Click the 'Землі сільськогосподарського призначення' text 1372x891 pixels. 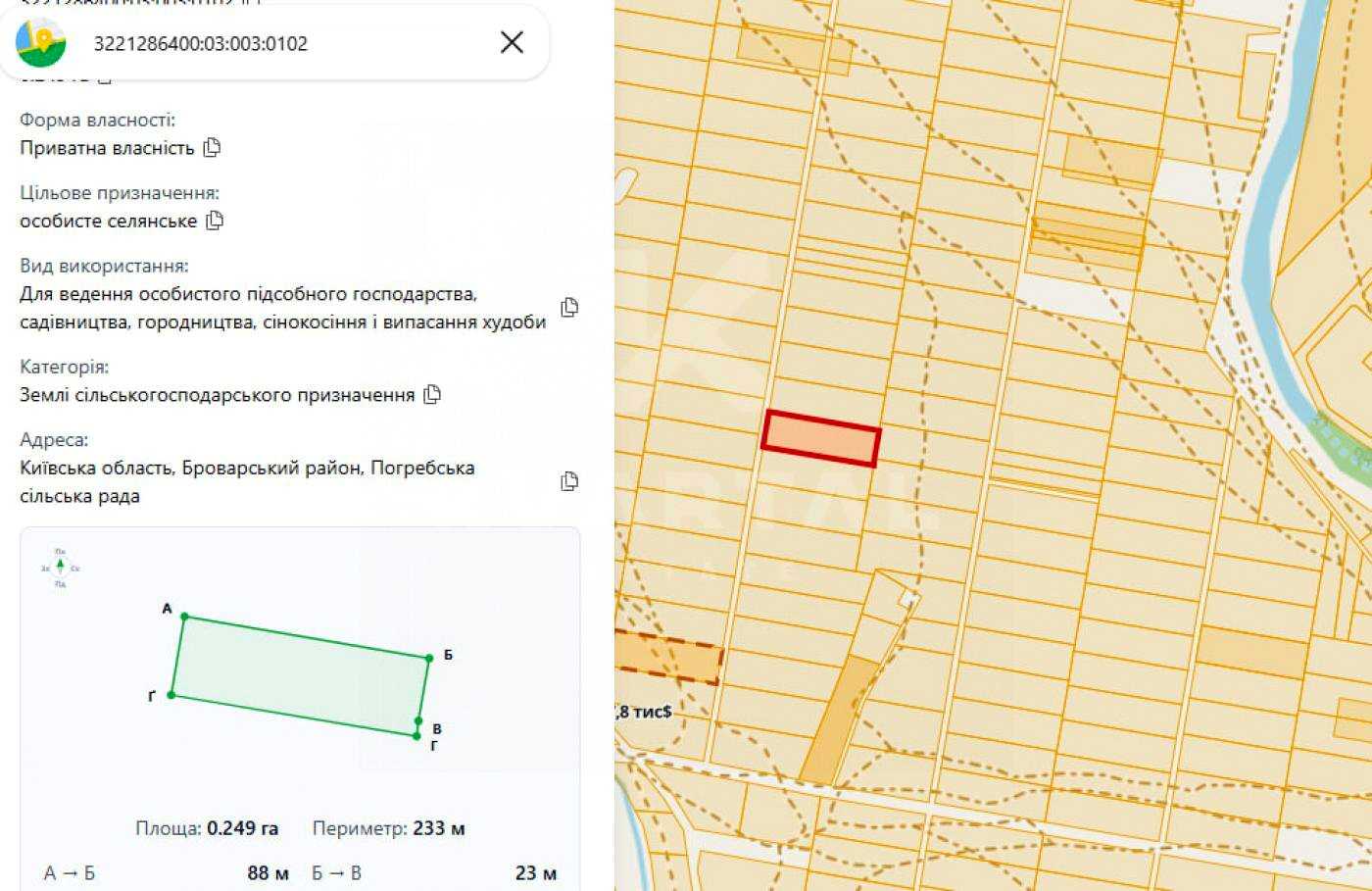point(218,395)
